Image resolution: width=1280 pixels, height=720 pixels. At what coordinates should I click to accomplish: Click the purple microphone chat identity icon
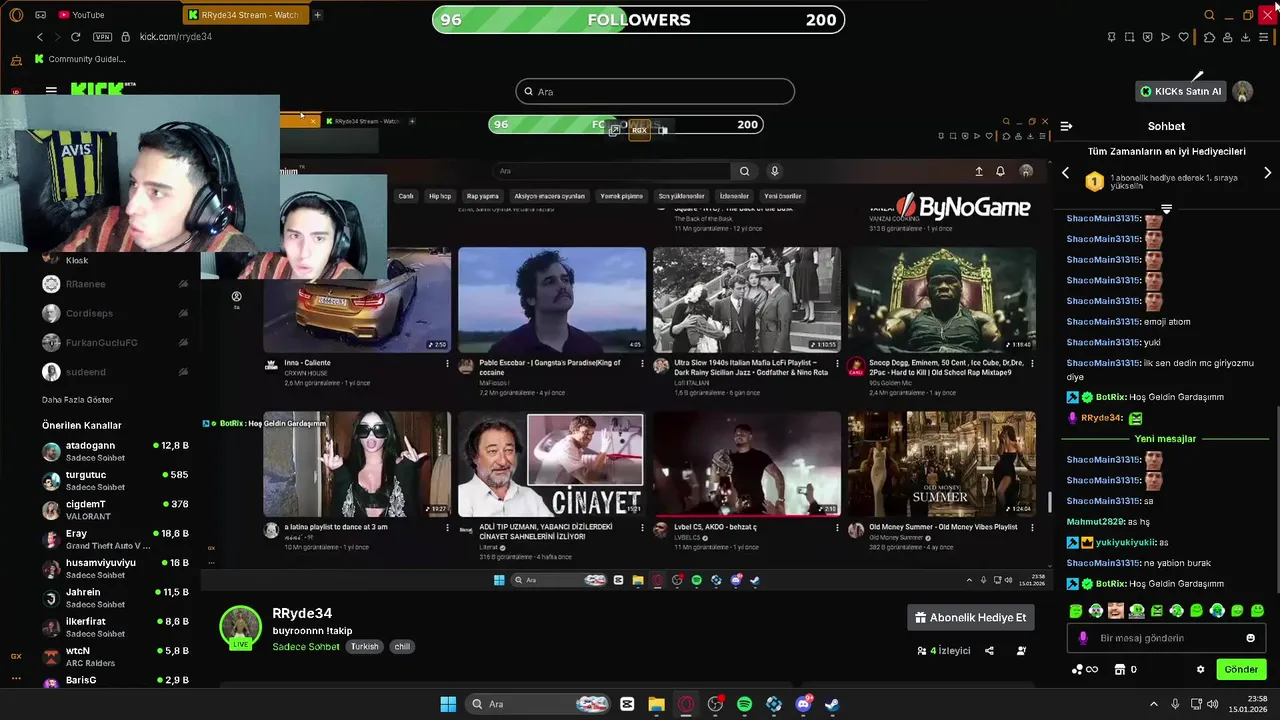click(x=1083, y=638)
